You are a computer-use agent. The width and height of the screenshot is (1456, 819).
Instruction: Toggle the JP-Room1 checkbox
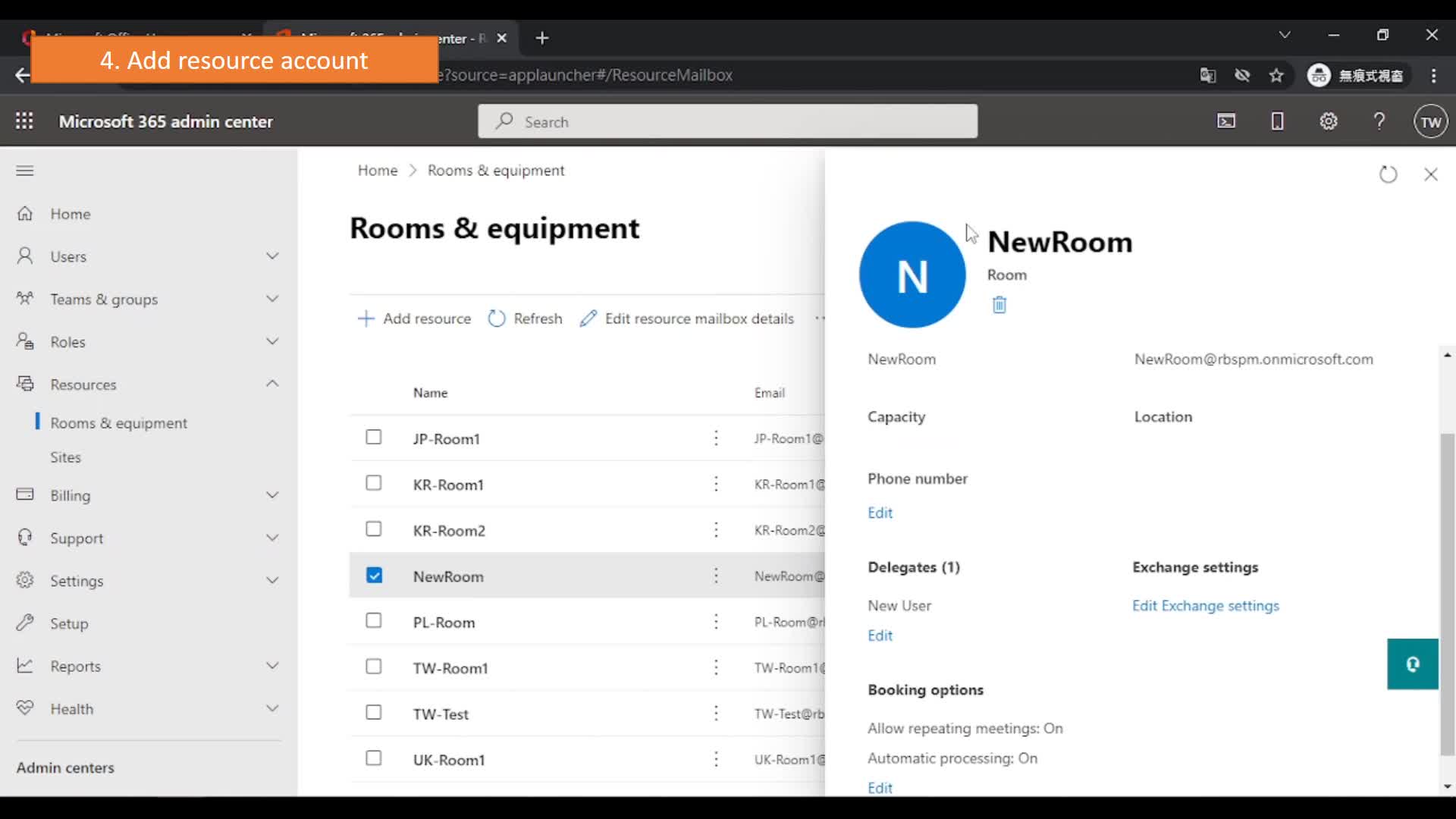coord(374,437)
